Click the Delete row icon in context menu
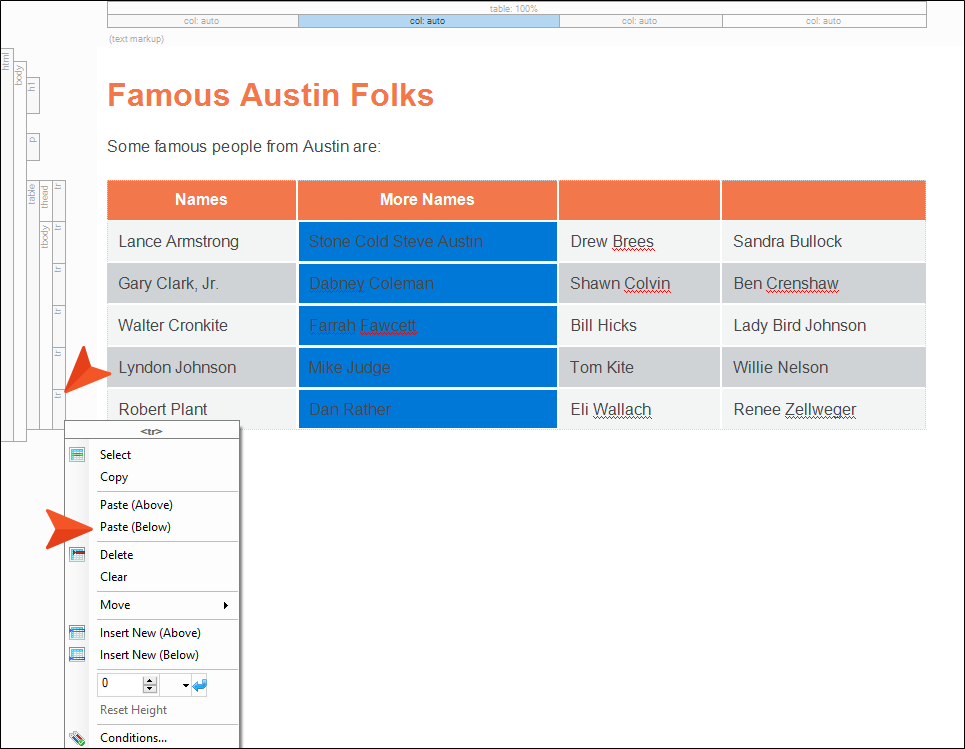This screenshot has width=965, height=749. (77, 555)
